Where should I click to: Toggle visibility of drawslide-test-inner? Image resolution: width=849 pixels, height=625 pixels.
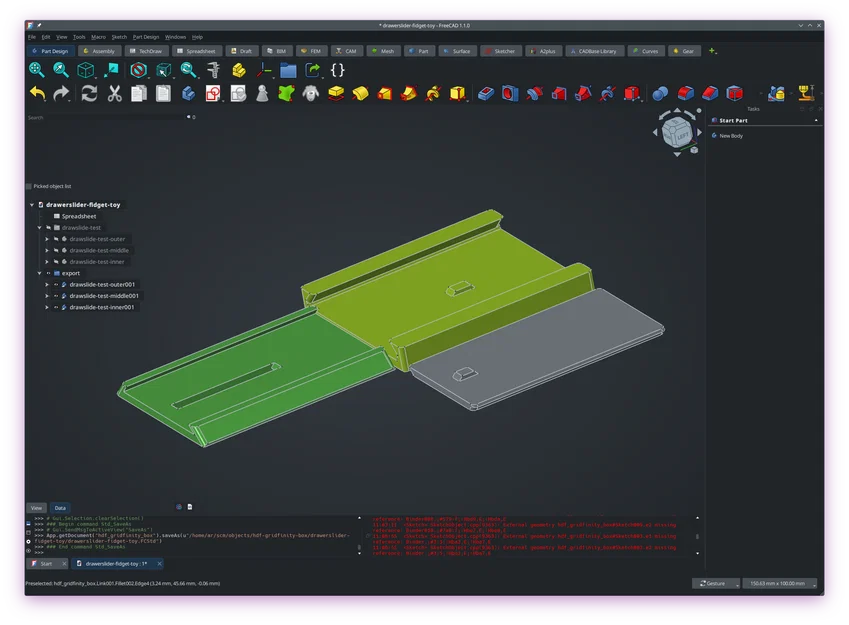point(56,262)
